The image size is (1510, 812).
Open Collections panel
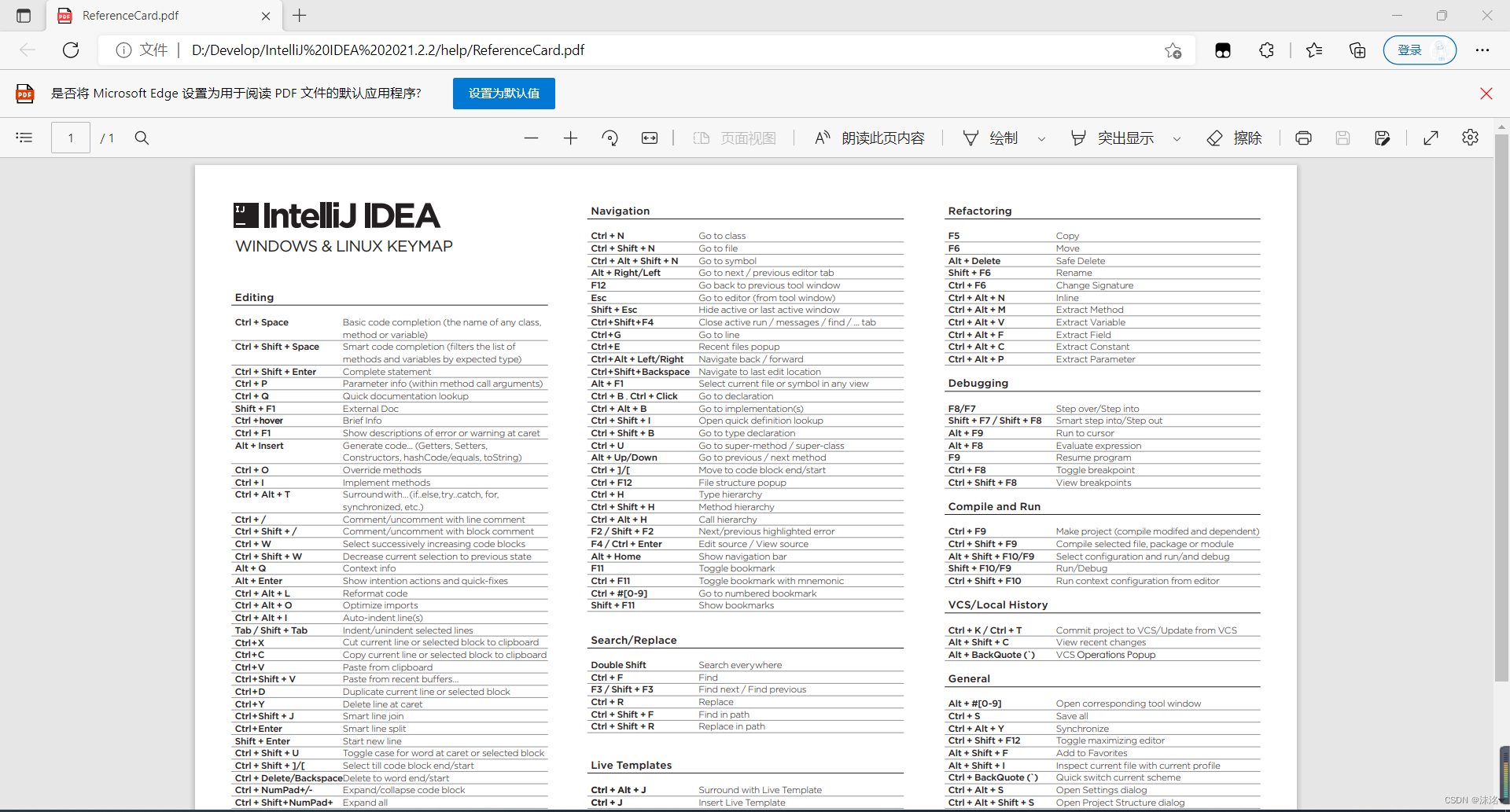point(1357,50)
